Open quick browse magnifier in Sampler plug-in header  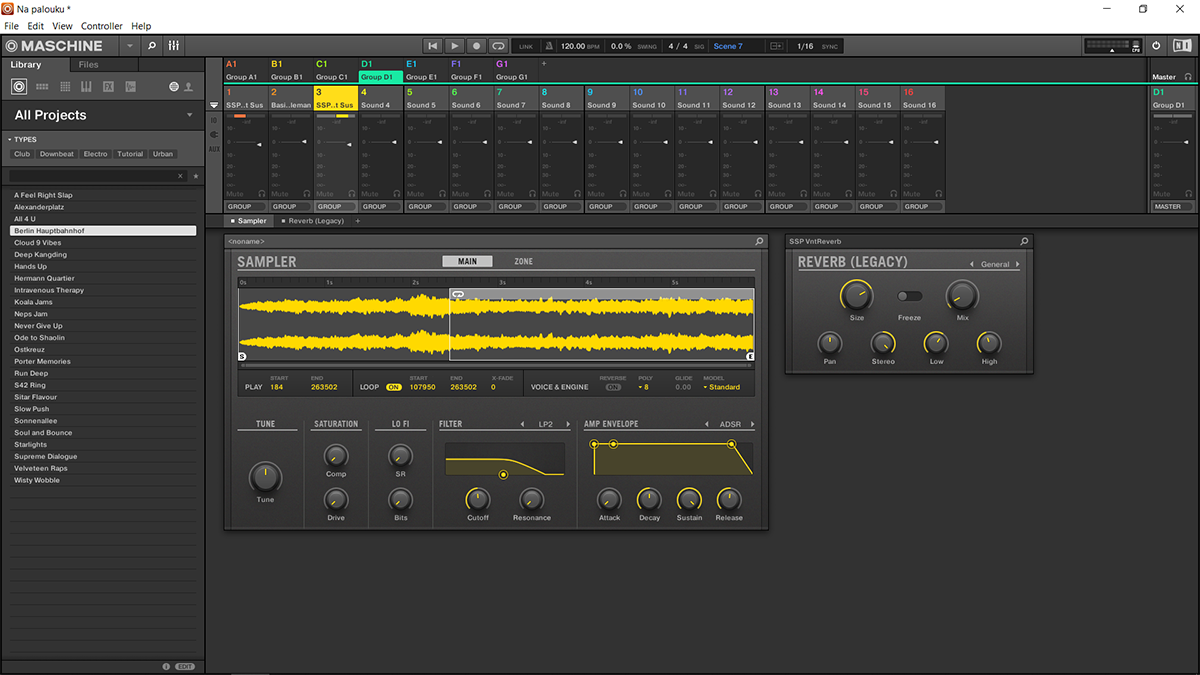[x=759, y=242]
